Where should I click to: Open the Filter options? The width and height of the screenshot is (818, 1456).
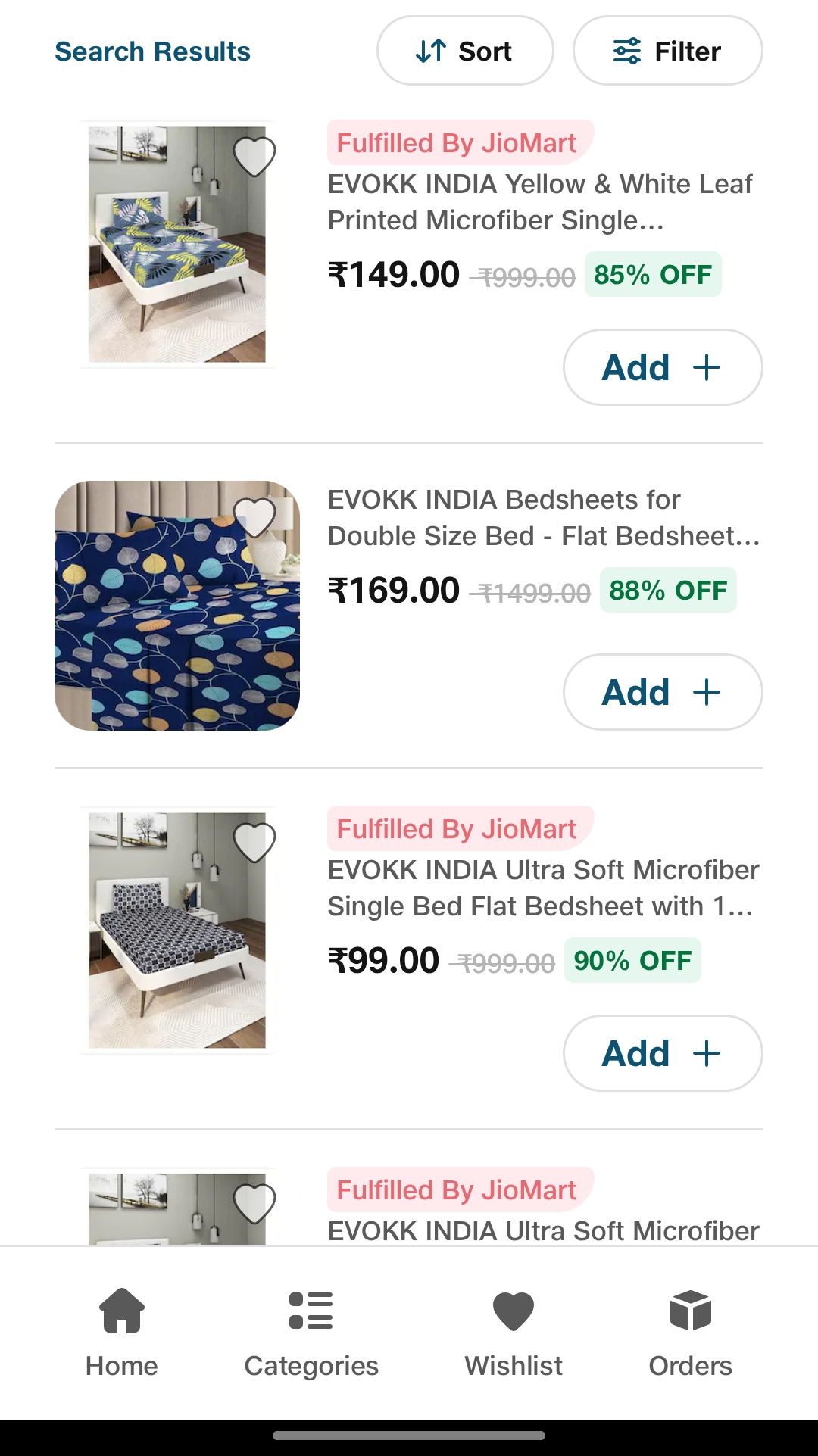(667, 51)
